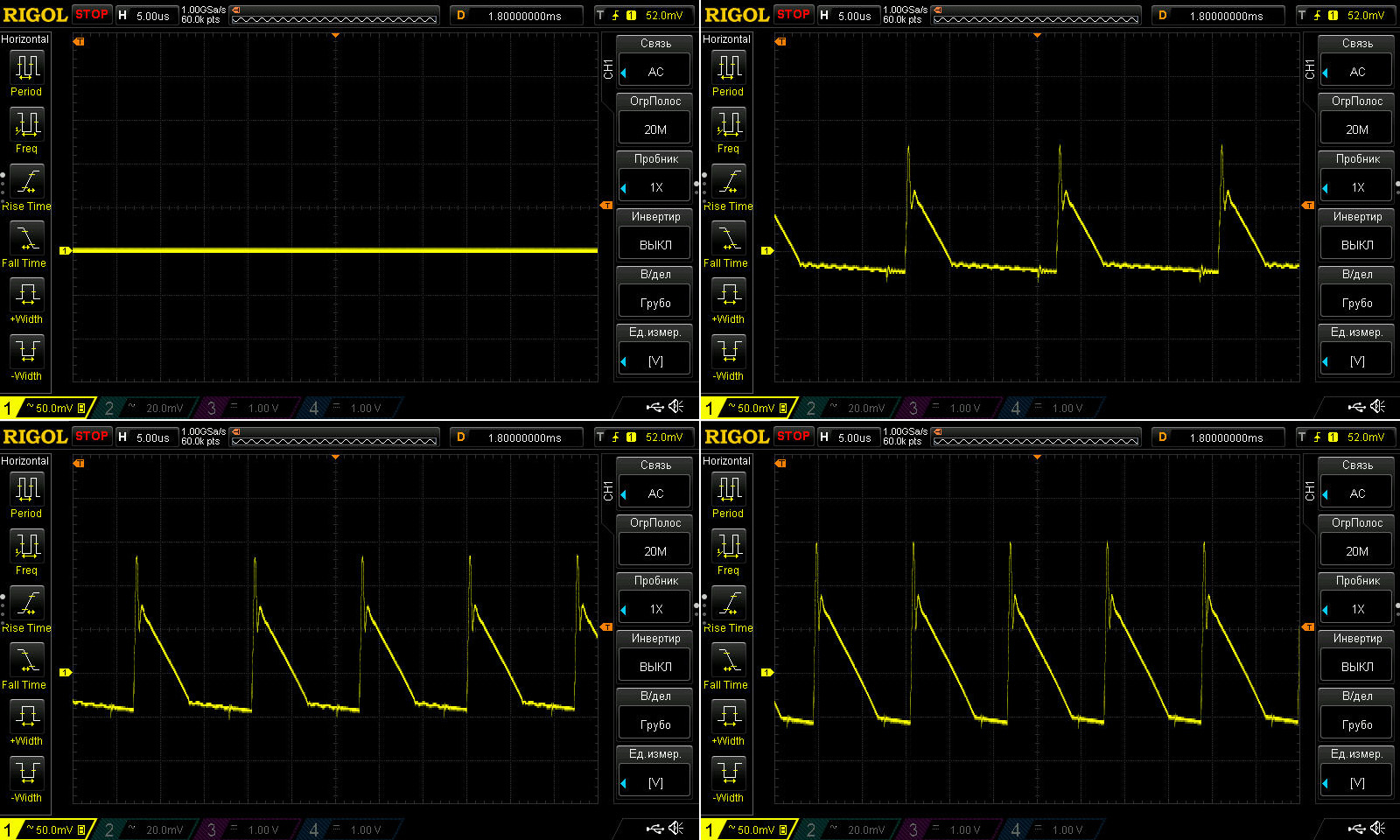Open Ед.измер. [V] units selector in top-right scope
1400x840 pixels.
(1357, 360)
